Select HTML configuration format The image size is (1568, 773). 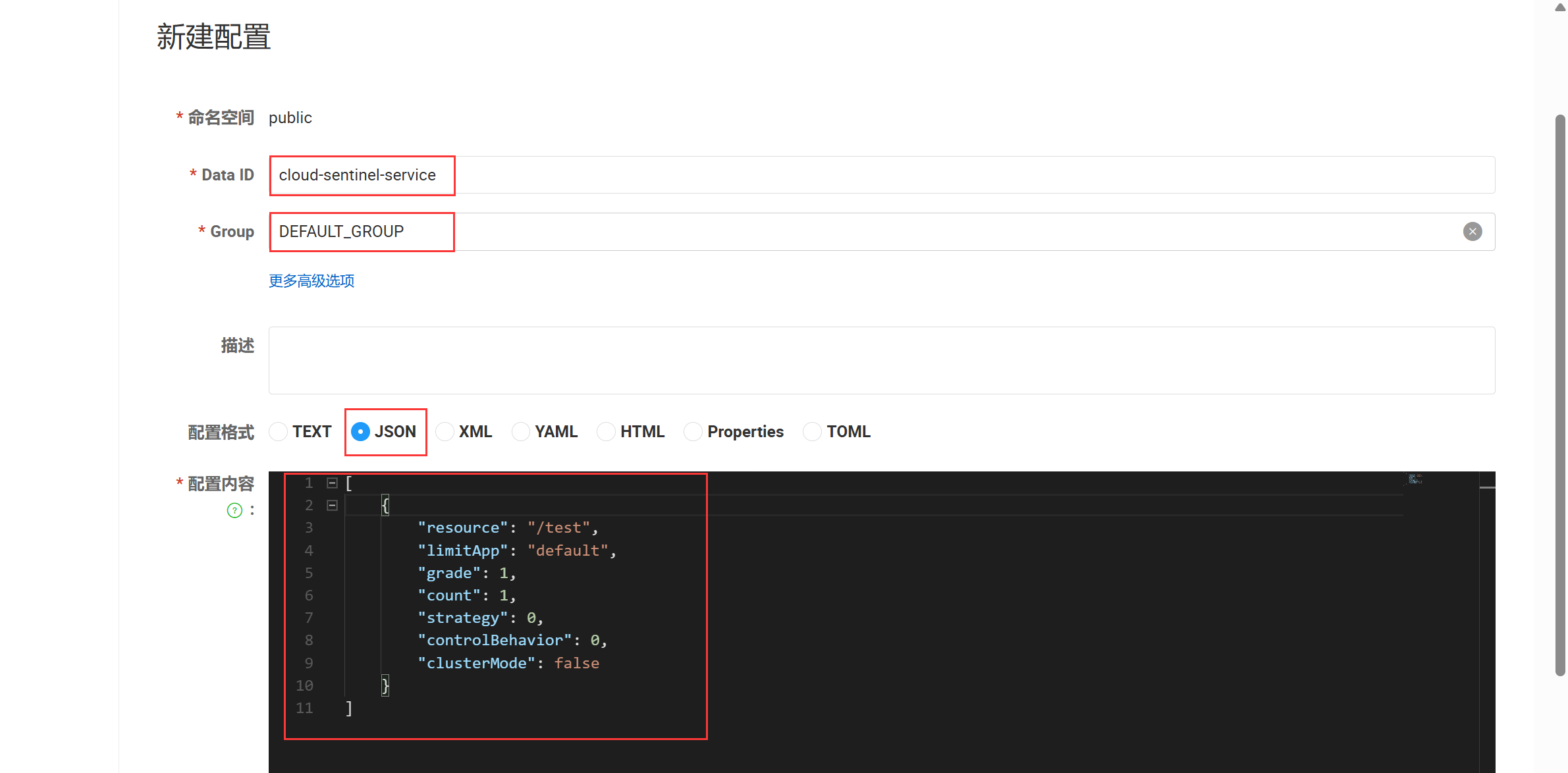point(606,432)
